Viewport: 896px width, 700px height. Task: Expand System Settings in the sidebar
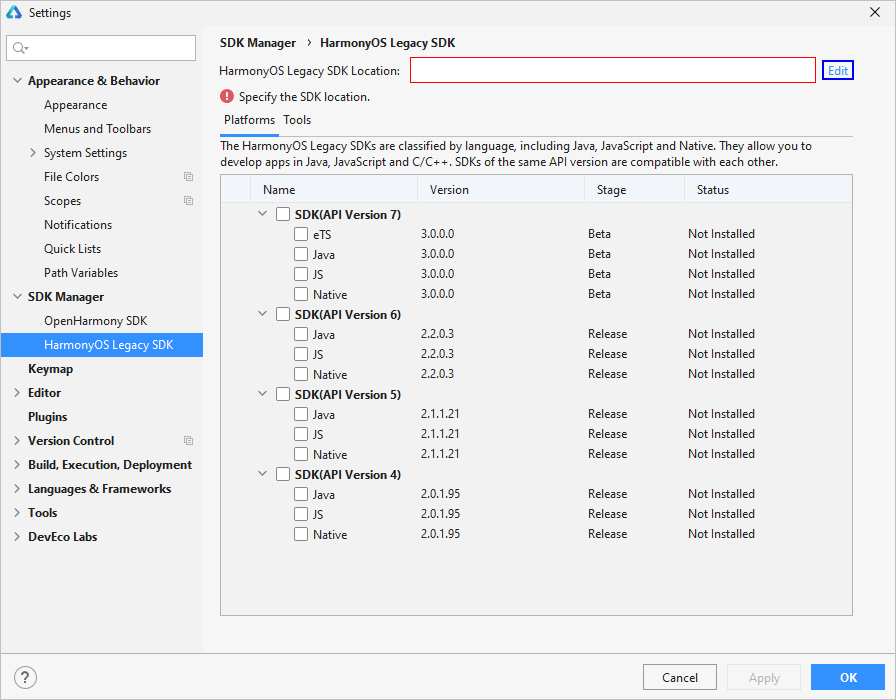33,153
